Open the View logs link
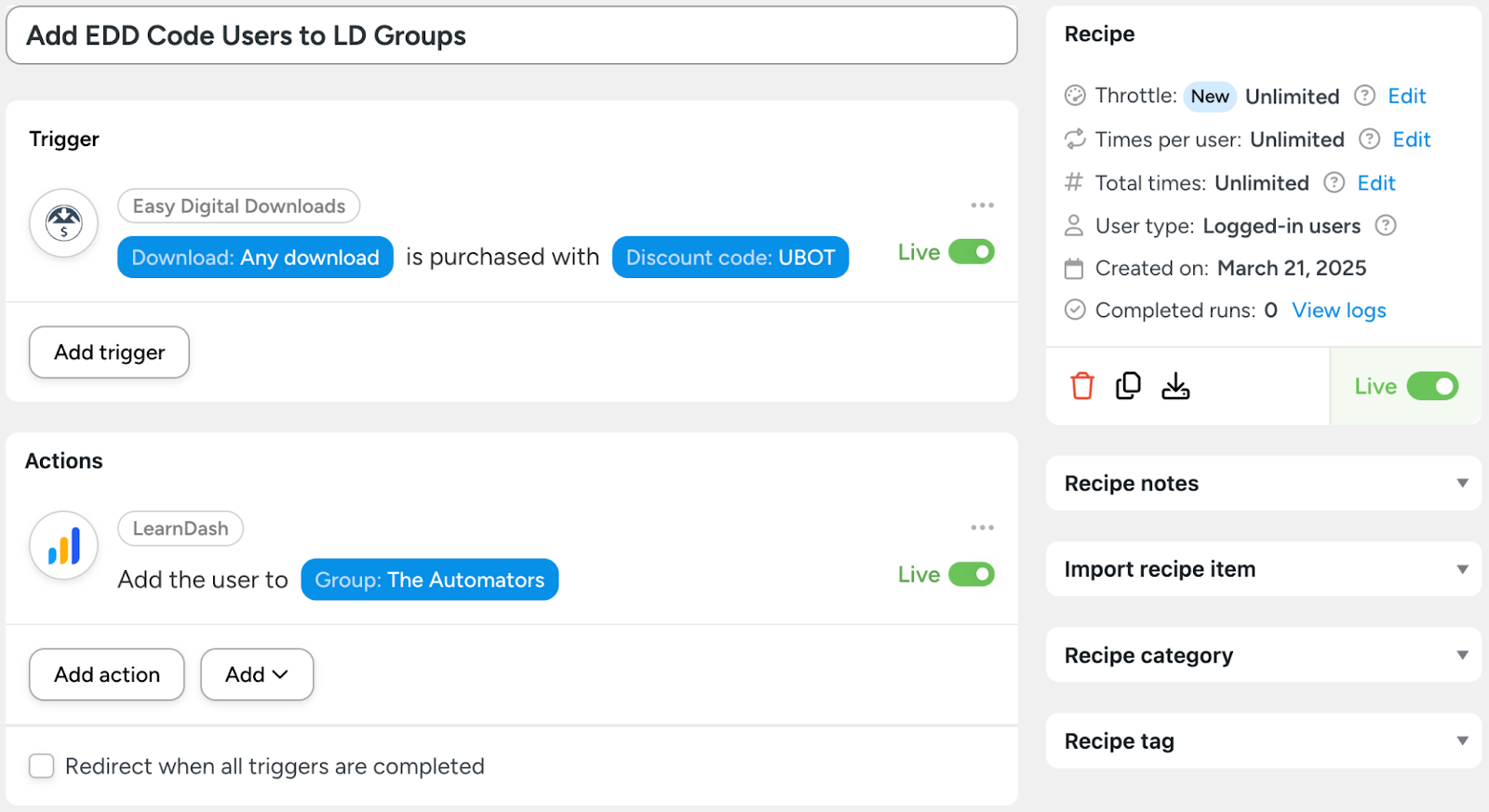 click(x=1338, y=311)
